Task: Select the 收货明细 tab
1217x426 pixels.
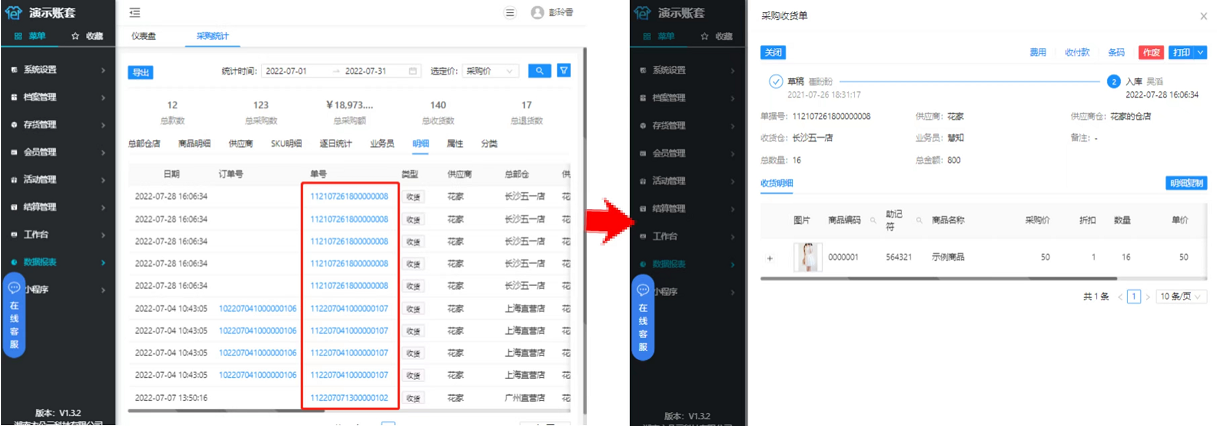Action: coord(777,183)
